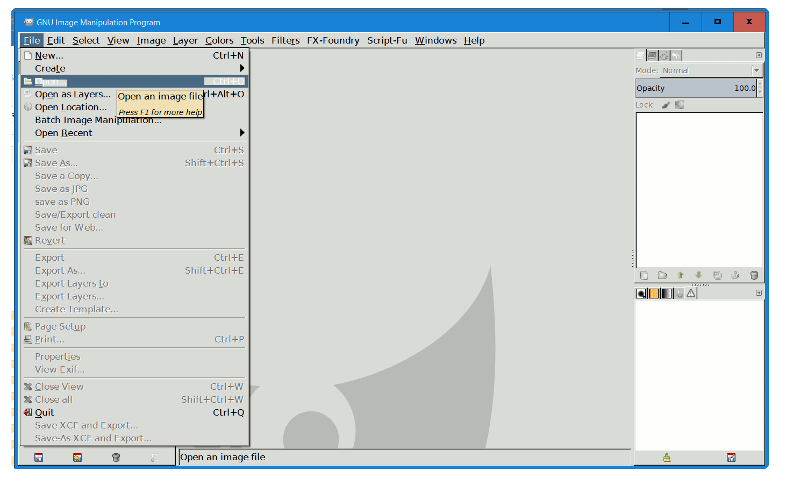800x489 pixels.
Task: Switch to the Brushes dock tab
Action: click(641, 294)
